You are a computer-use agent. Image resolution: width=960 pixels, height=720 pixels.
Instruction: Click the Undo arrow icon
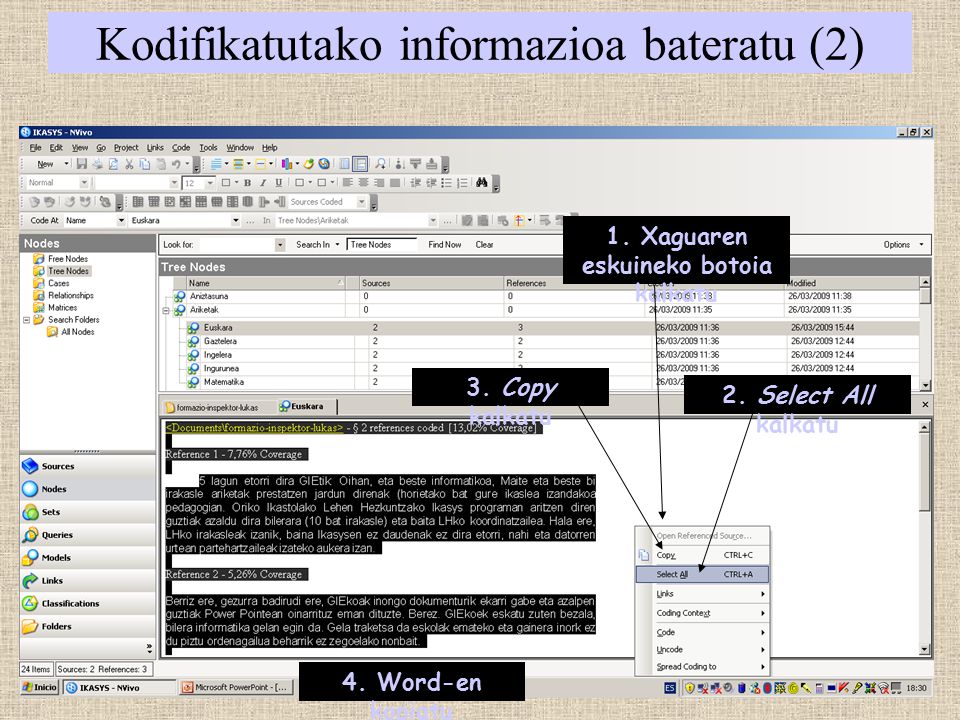coord(176,164)
